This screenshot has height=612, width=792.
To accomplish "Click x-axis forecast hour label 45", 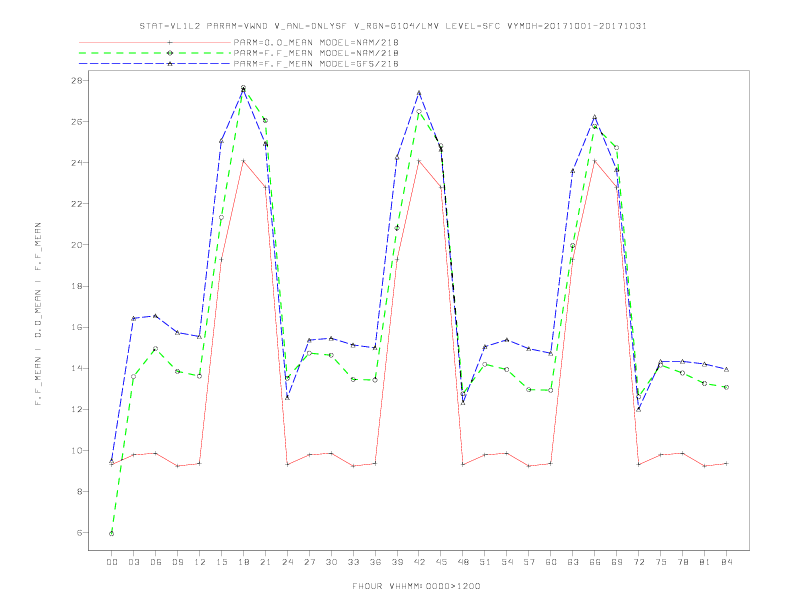I will click(x=441, y=562).
